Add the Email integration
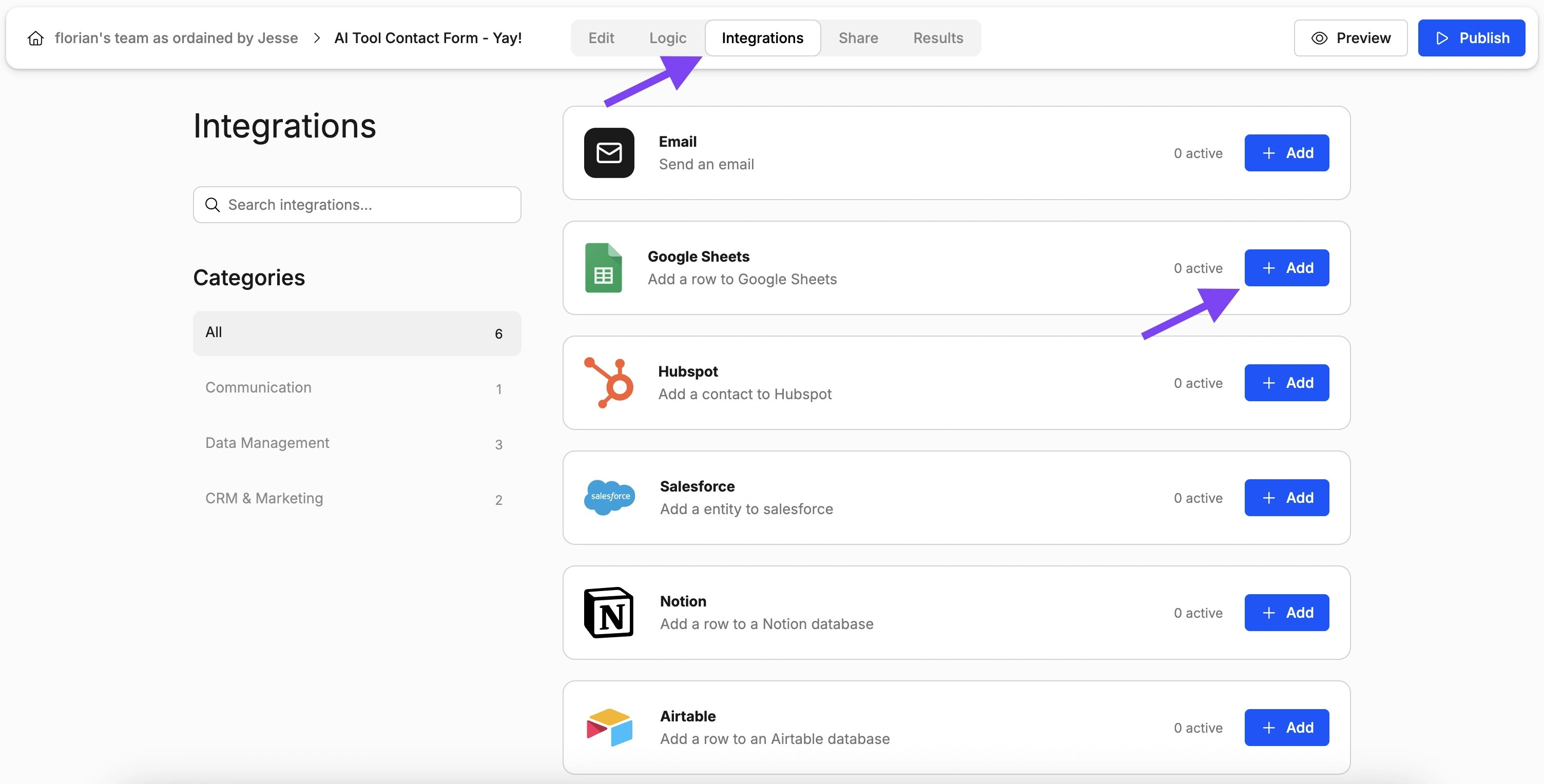 click(1287, 153)
